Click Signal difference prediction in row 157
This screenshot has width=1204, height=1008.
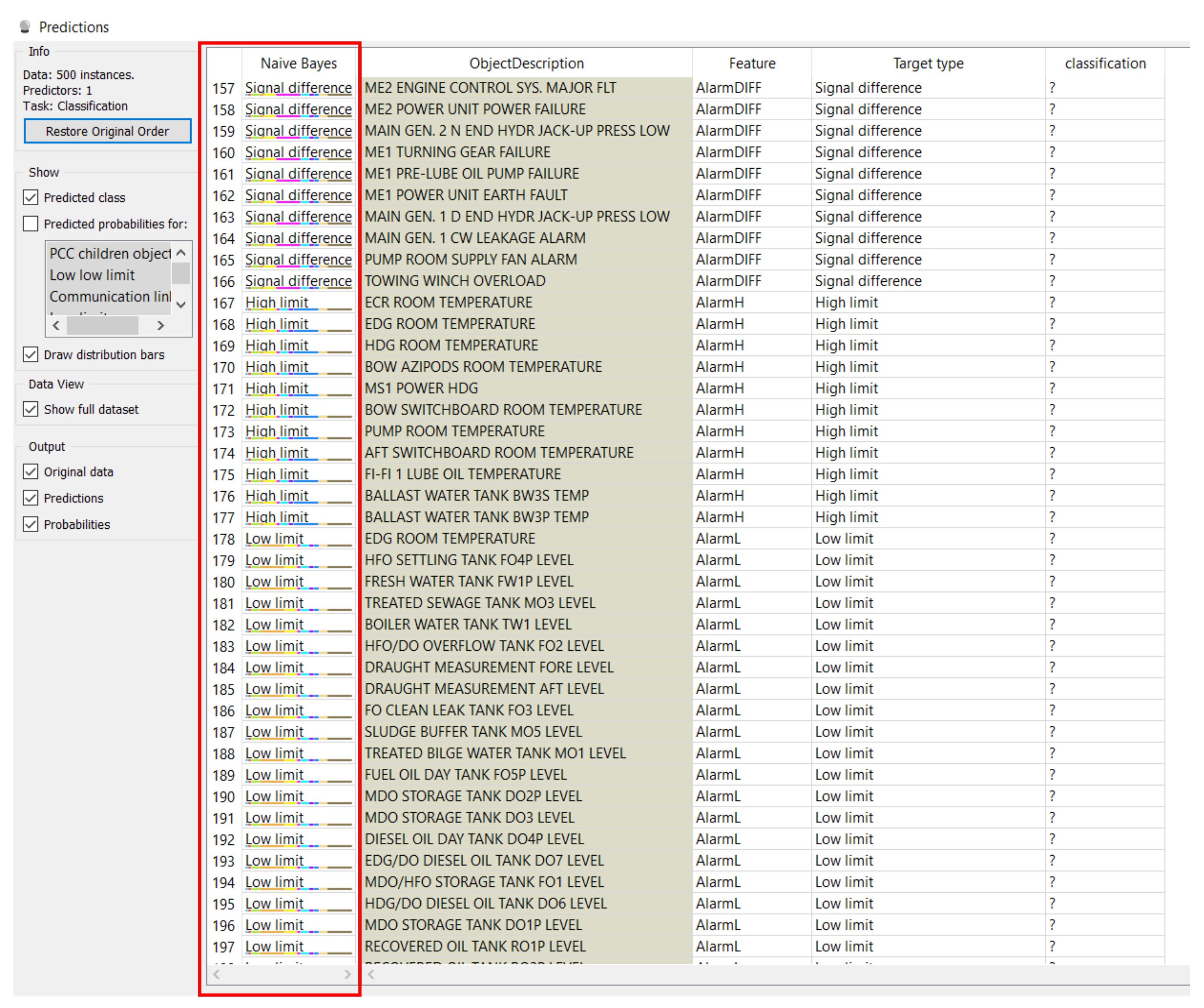point(299,88)
